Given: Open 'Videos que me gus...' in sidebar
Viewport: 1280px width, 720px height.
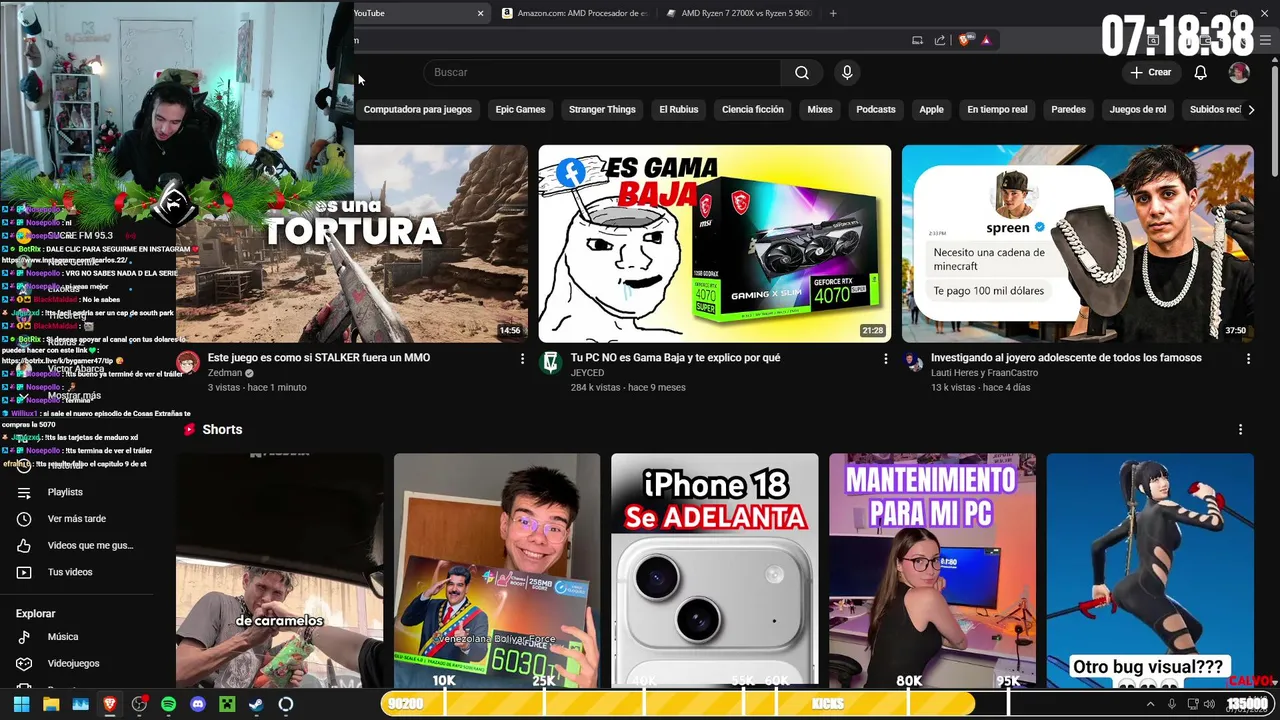Looking at the screenshot, I should pos(88,545).
